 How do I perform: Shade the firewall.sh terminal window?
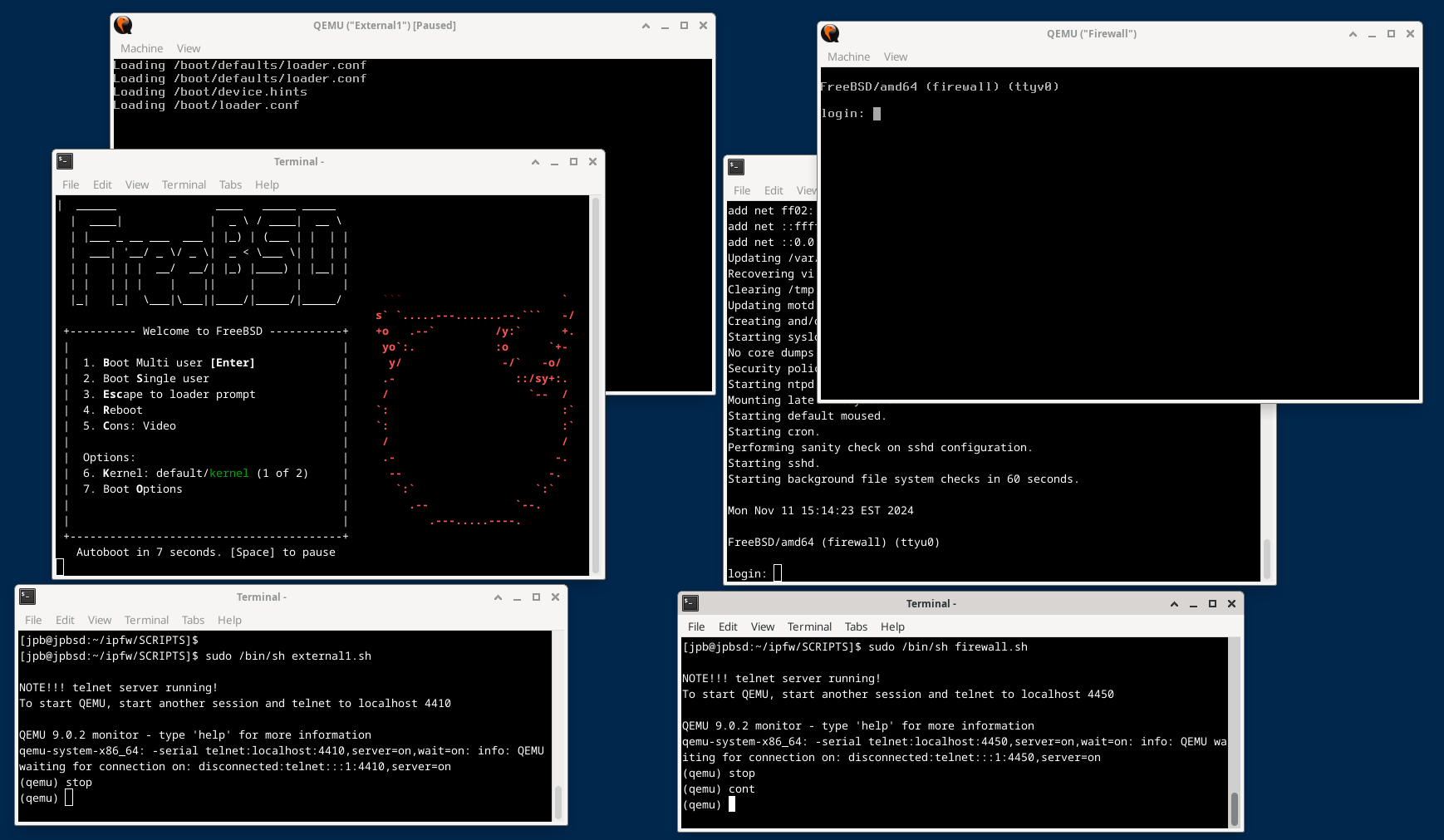(x=1174, y=604)
